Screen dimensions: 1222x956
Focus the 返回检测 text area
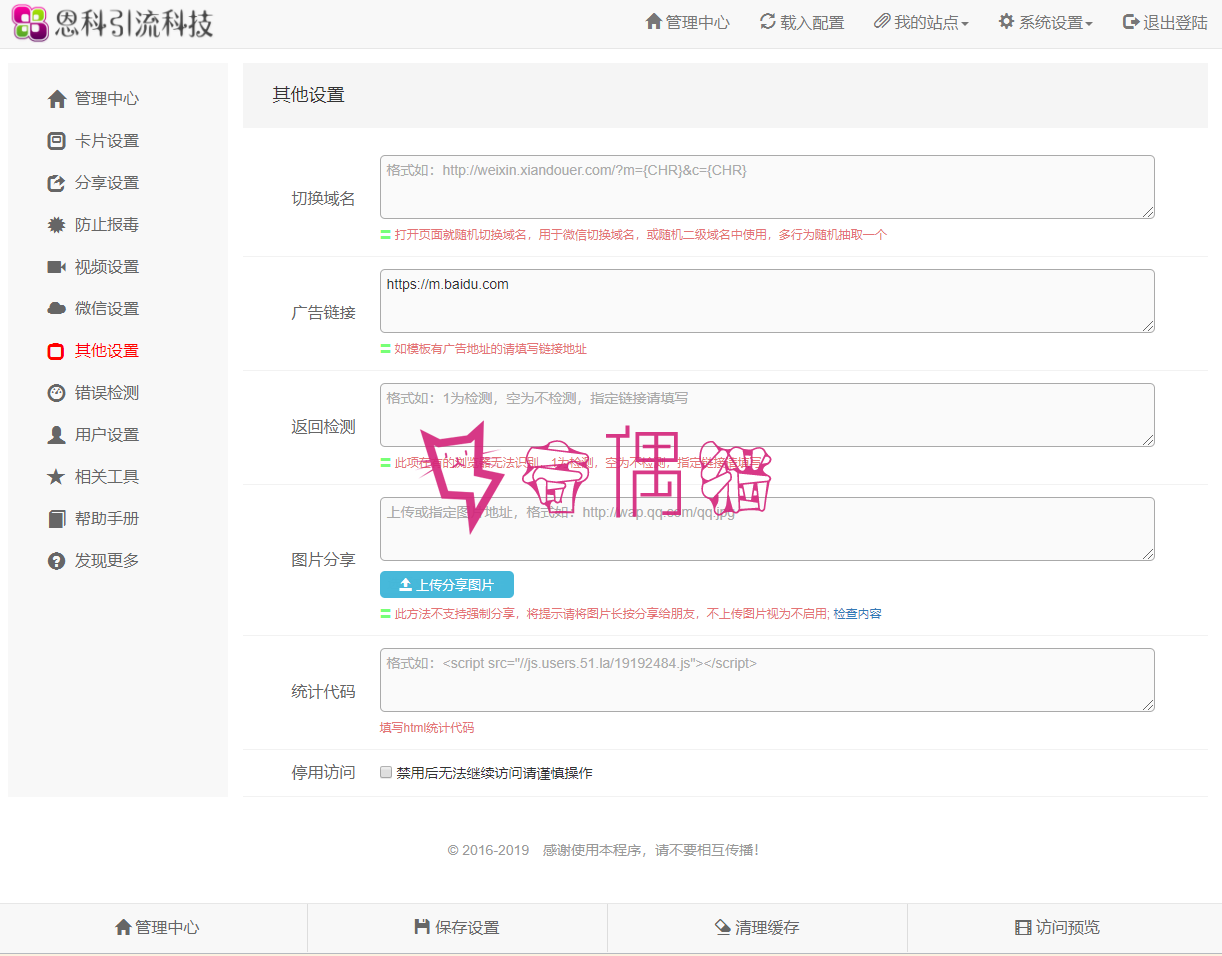pos(767,415)
